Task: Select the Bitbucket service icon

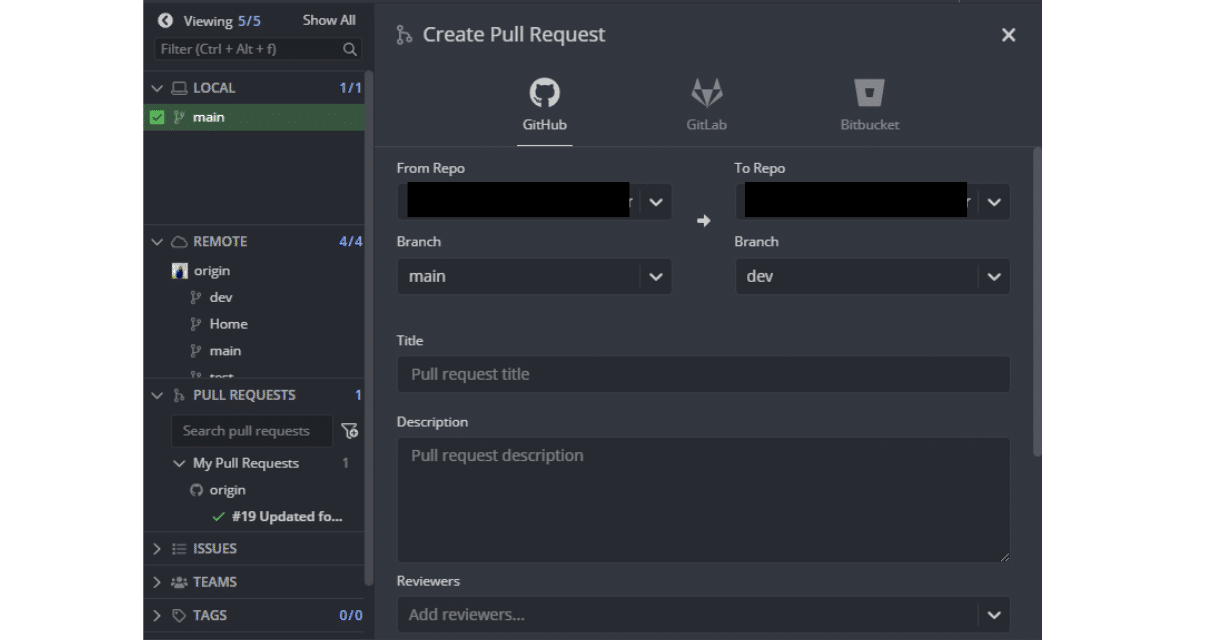Action: (869, 95)
